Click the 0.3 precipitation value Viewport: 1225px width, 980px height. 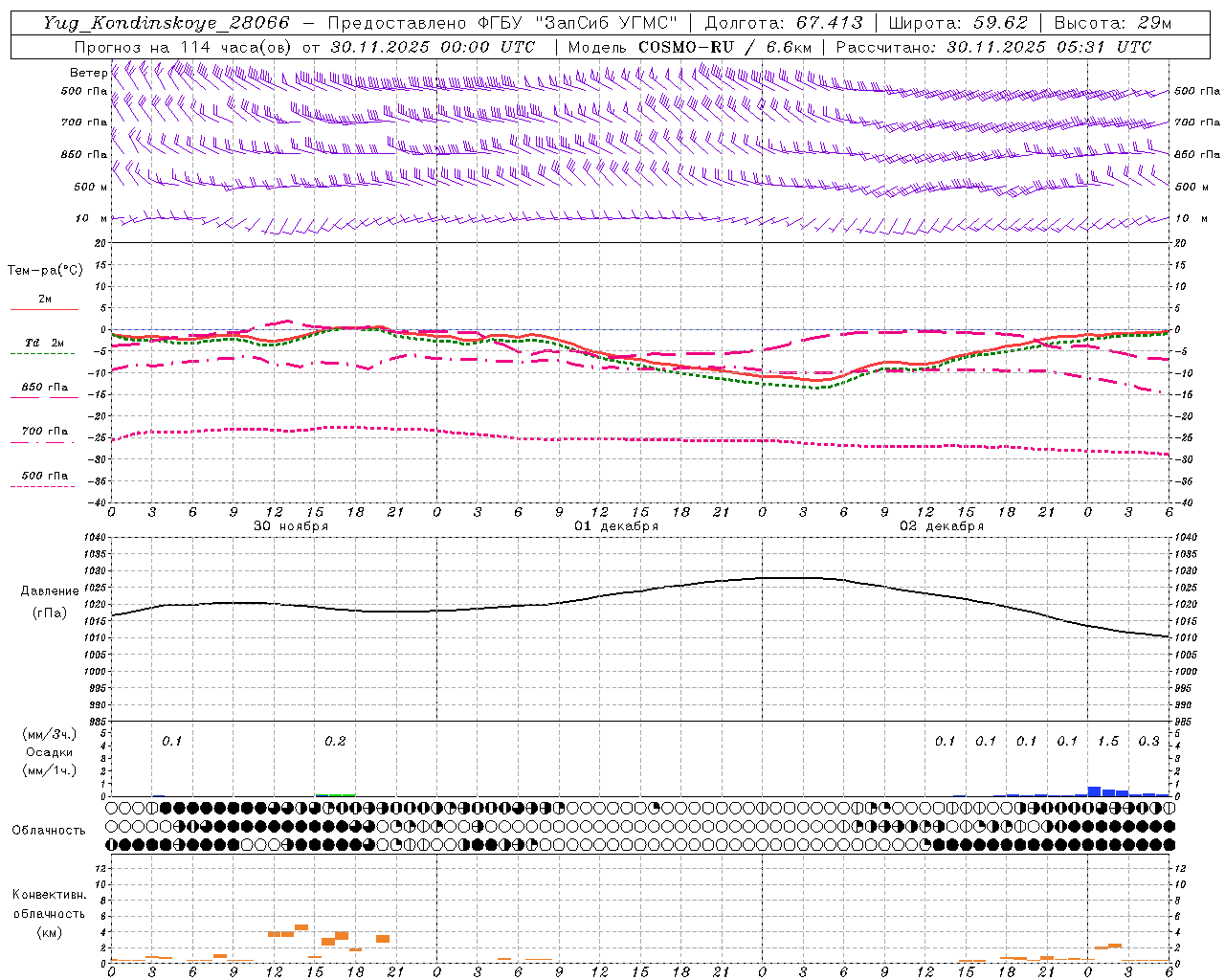point(1148,741)
